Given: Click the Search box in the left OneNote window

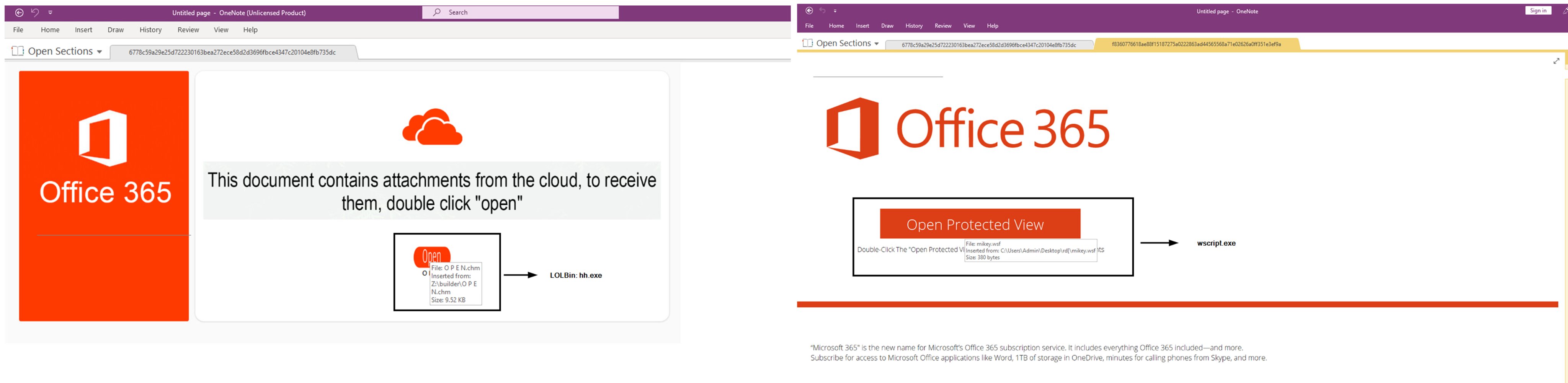Looking at the screenshot, I should point(521,12).
